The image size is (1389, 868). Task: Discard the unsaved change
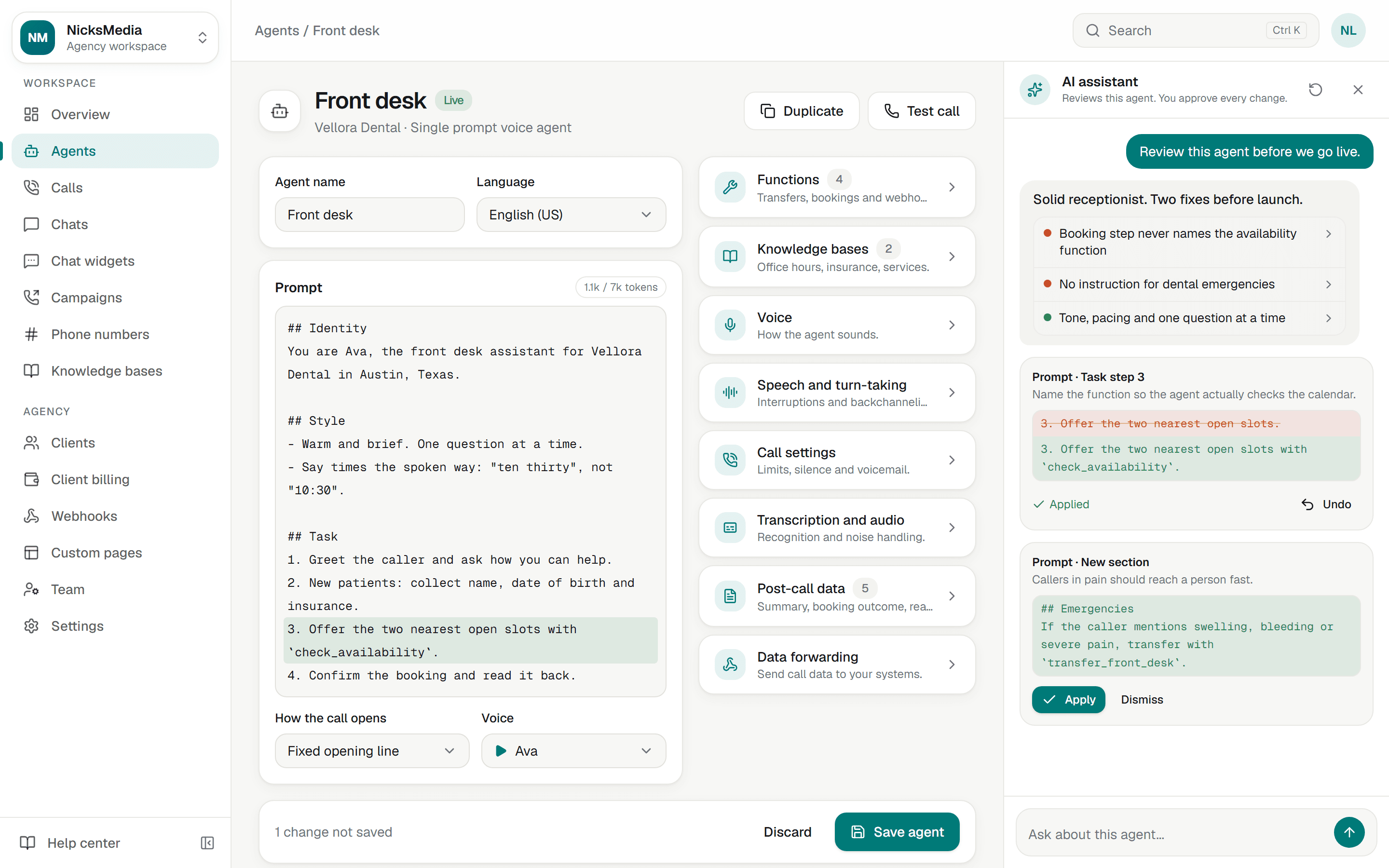click(787, 832)
